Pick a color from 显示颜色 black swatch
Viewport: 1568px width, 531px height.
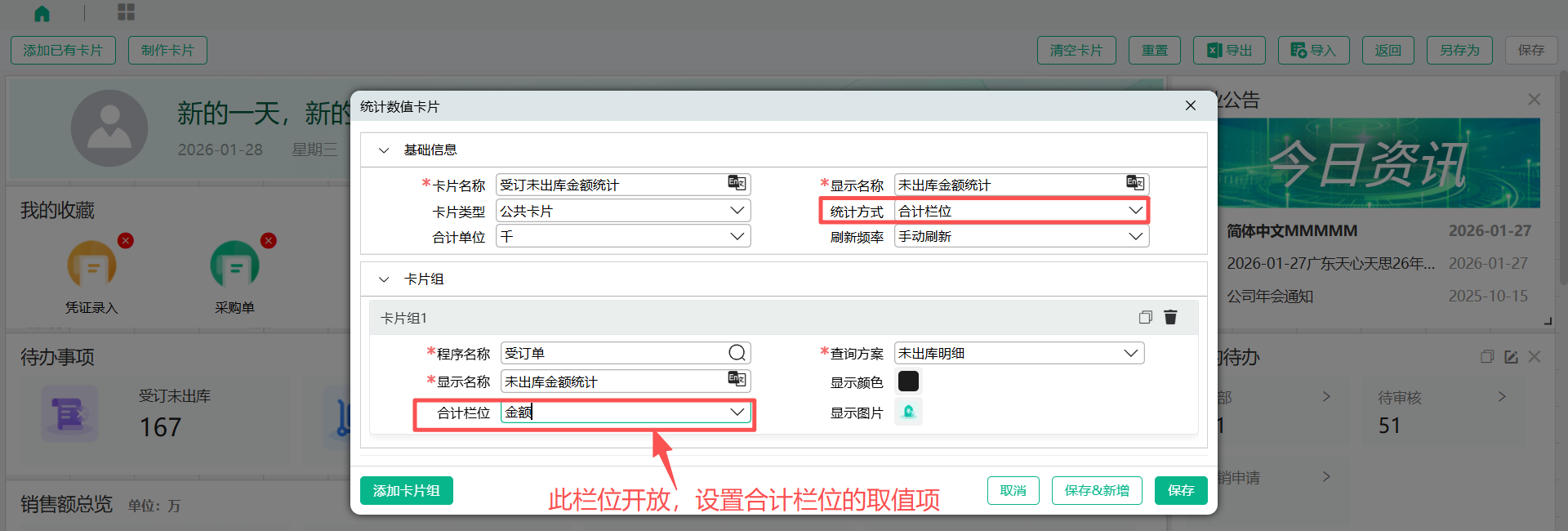coord(908,382)
